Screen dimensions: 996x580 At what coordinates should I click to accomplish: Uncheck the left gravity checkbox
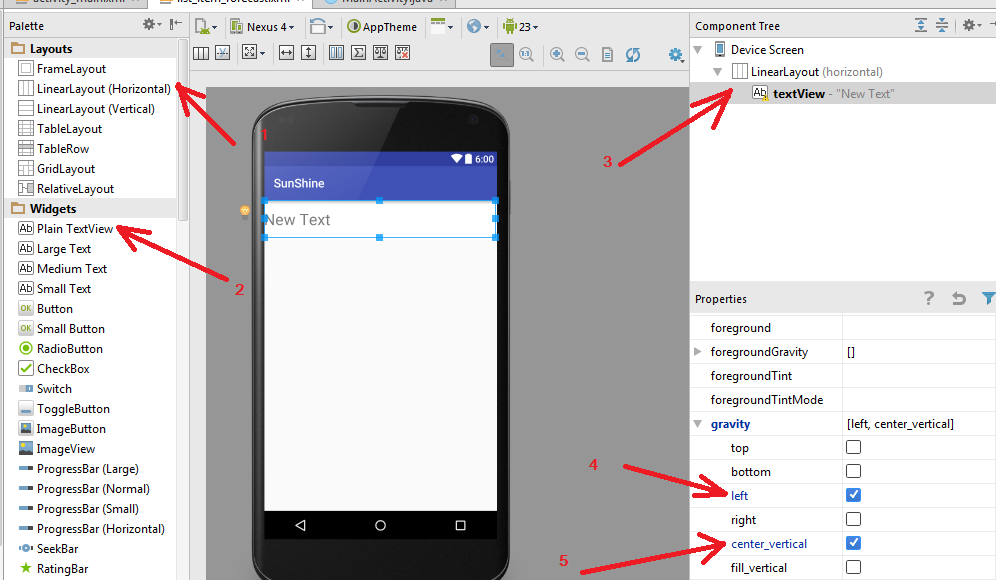853,495
